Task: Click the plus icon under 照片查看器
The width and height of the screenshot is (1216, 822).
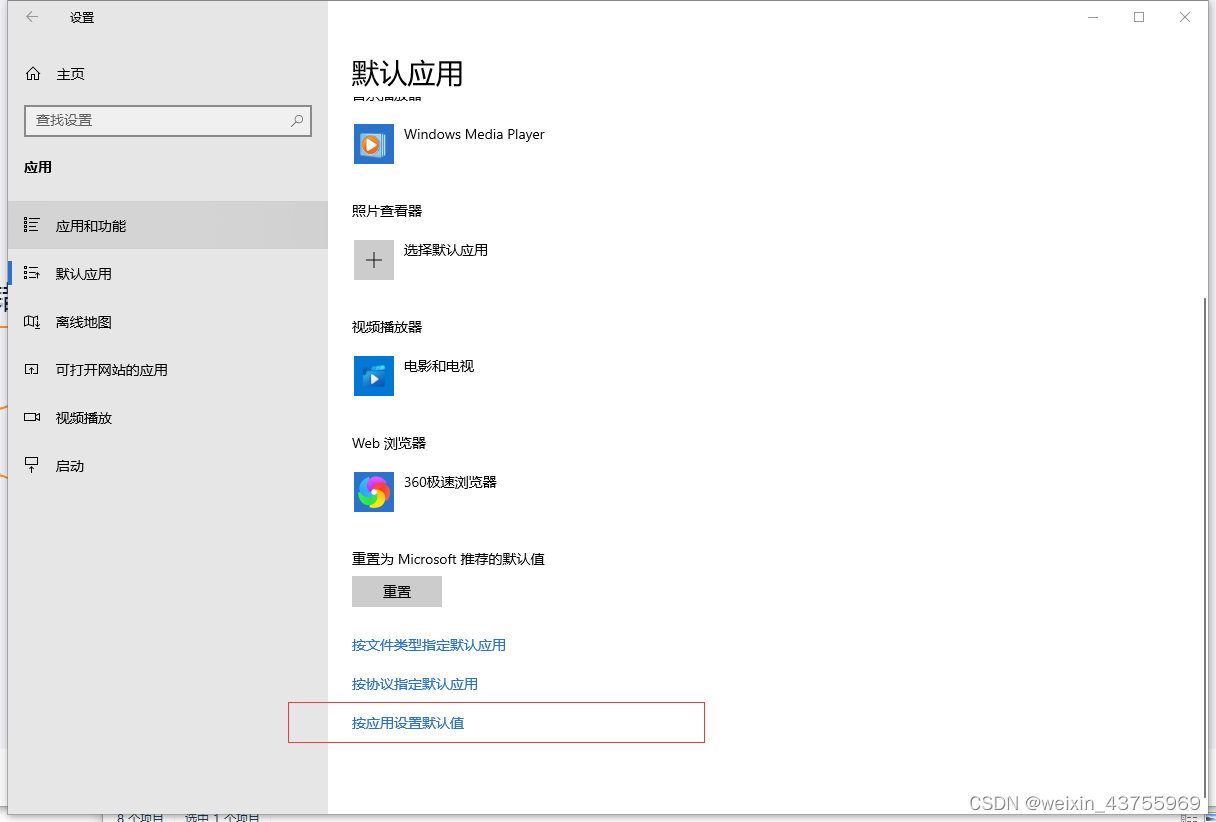Action: pyautogui.click(x=374, y=260)
